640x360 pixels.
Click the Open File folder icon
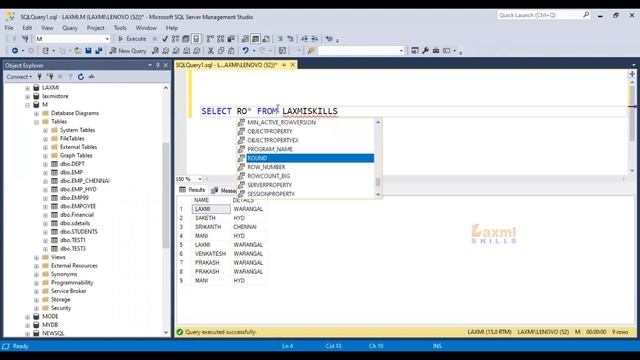pyautogui.click(x=78, y=51)
